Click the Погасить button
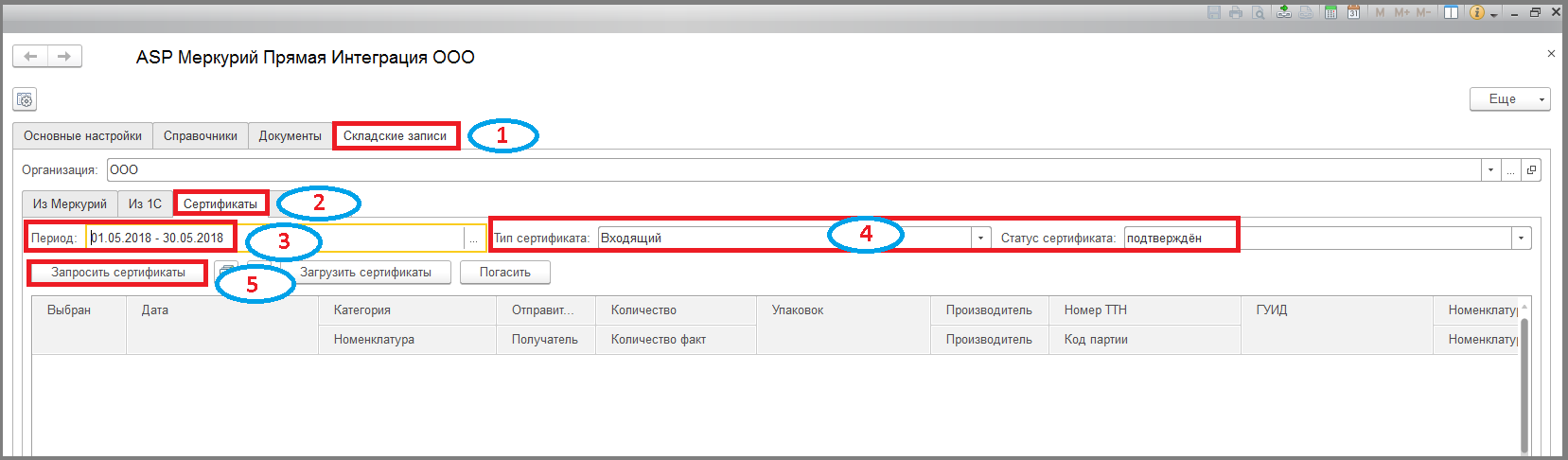The height and width of the screenshot is (460, 1568). pos(505,273)
